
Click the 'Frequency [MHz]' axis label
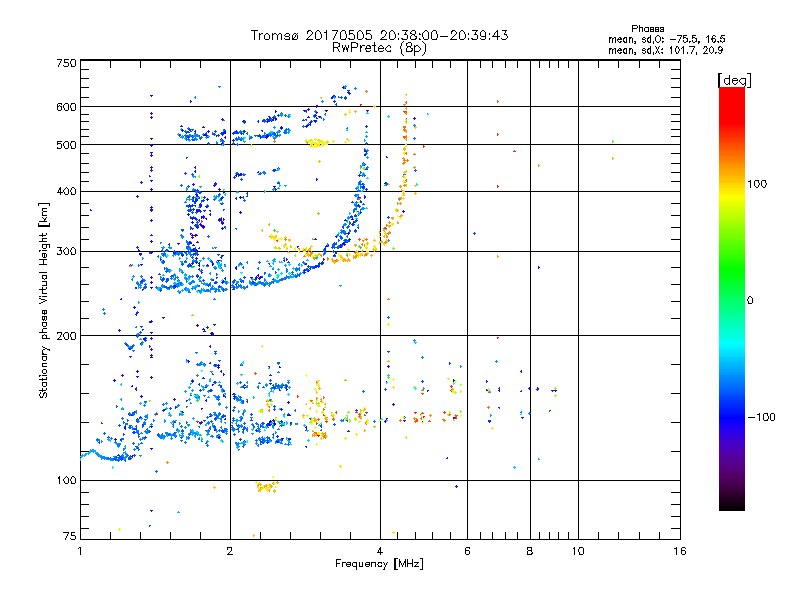pyautogui.click(x=379, y=564)
